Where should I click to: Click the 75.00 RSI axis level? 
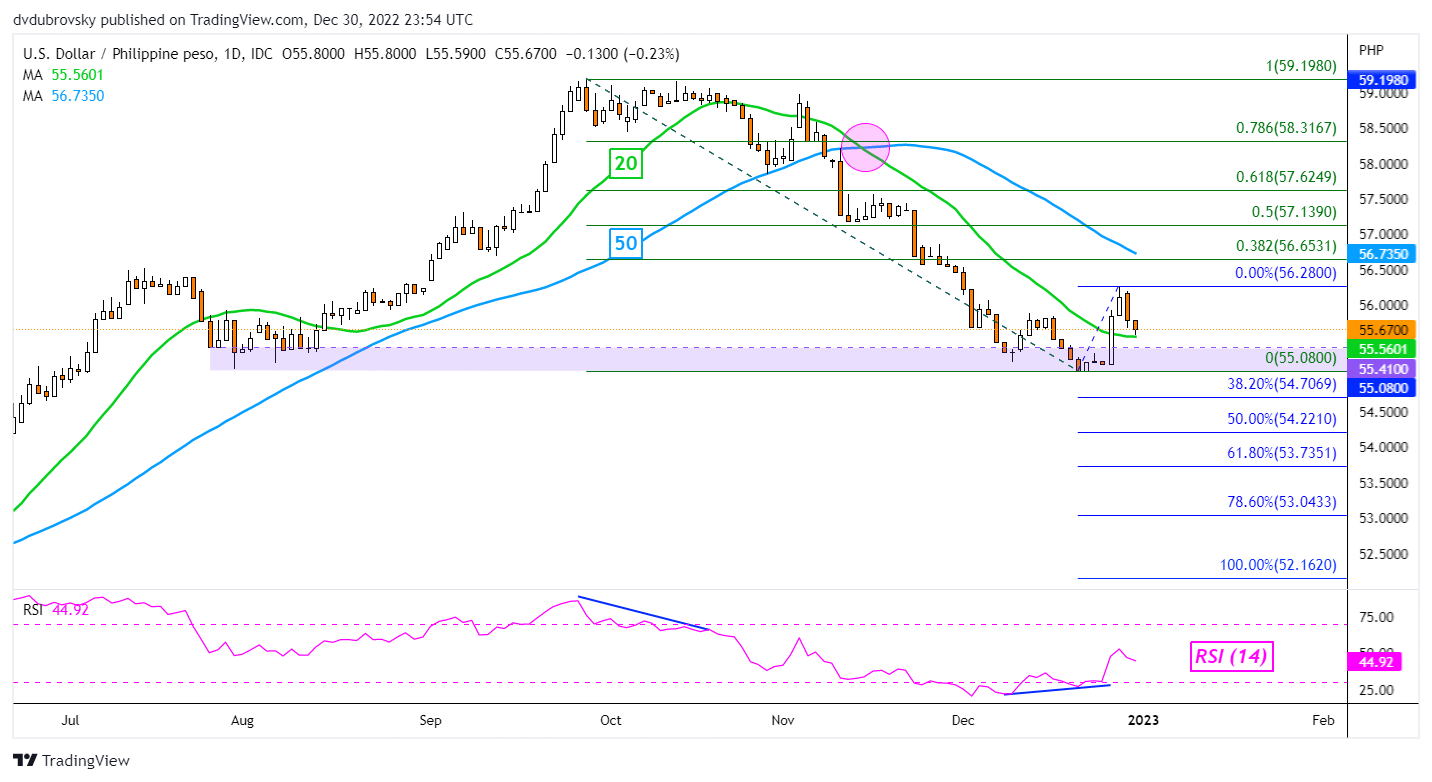pos(1375,617)
